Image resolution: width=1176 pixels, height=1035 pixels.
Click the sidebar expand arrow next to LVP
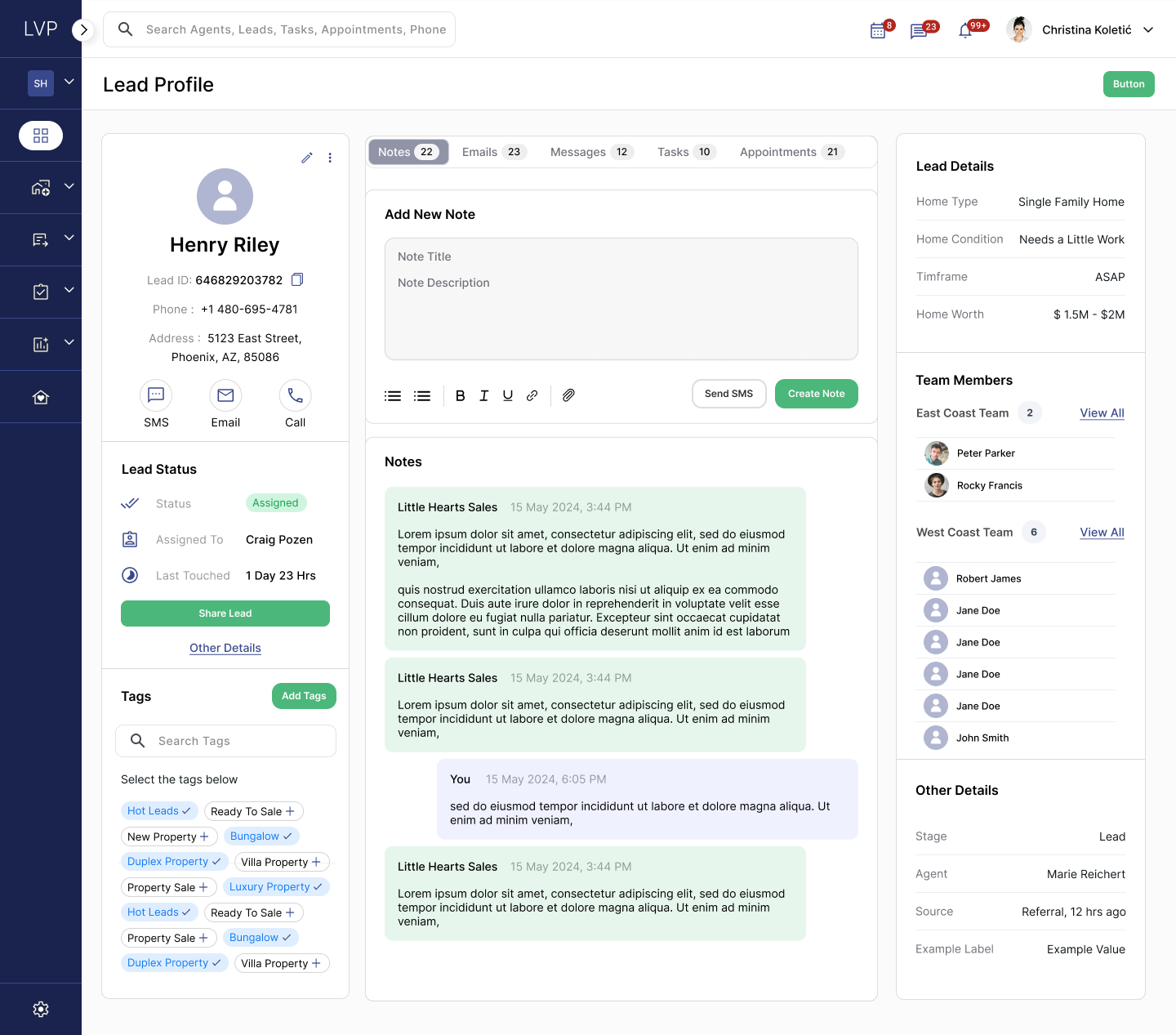click(83, 30)
